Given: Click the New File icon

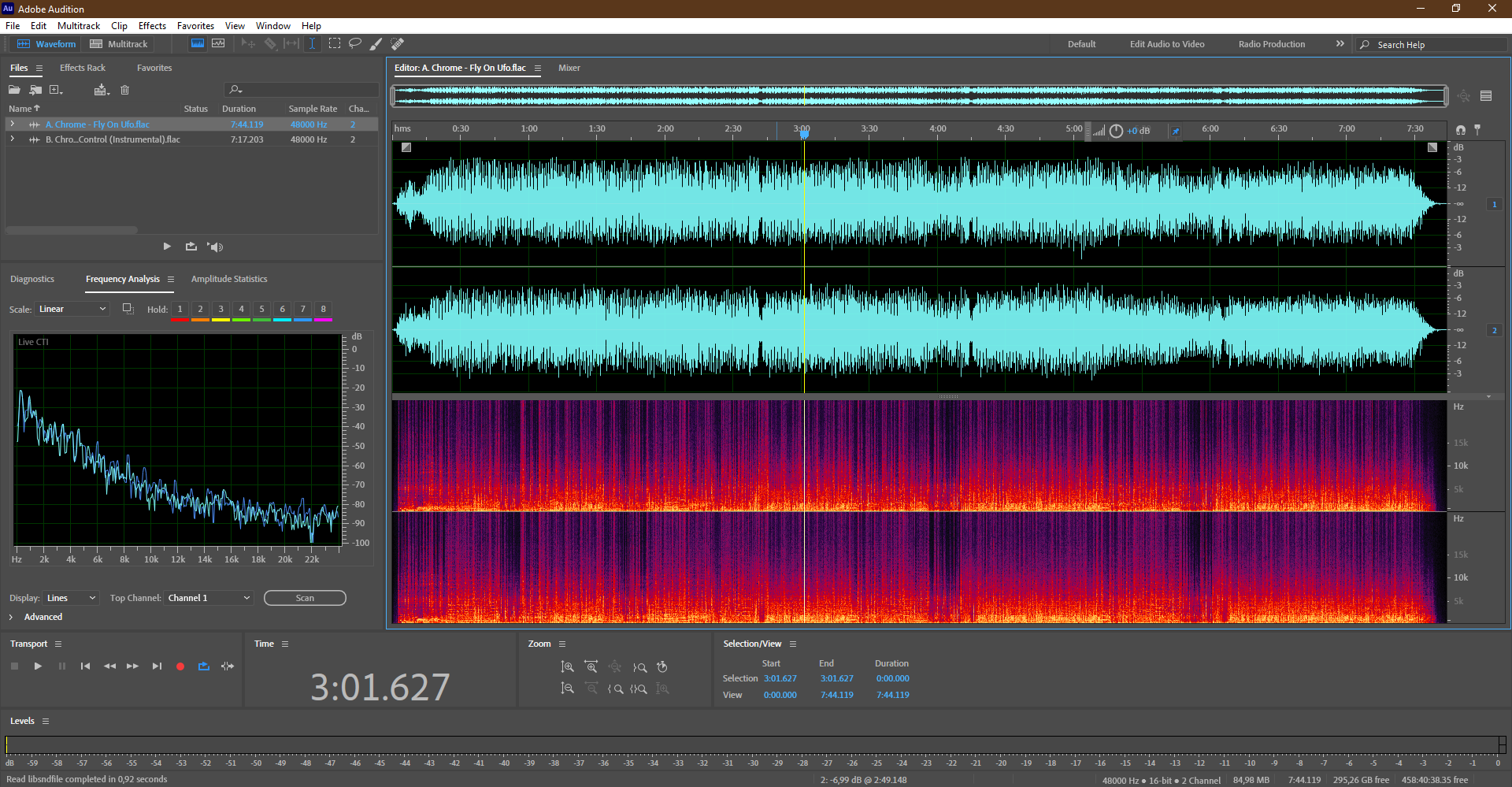Looking at the screenshot, I should click(56, 90).
